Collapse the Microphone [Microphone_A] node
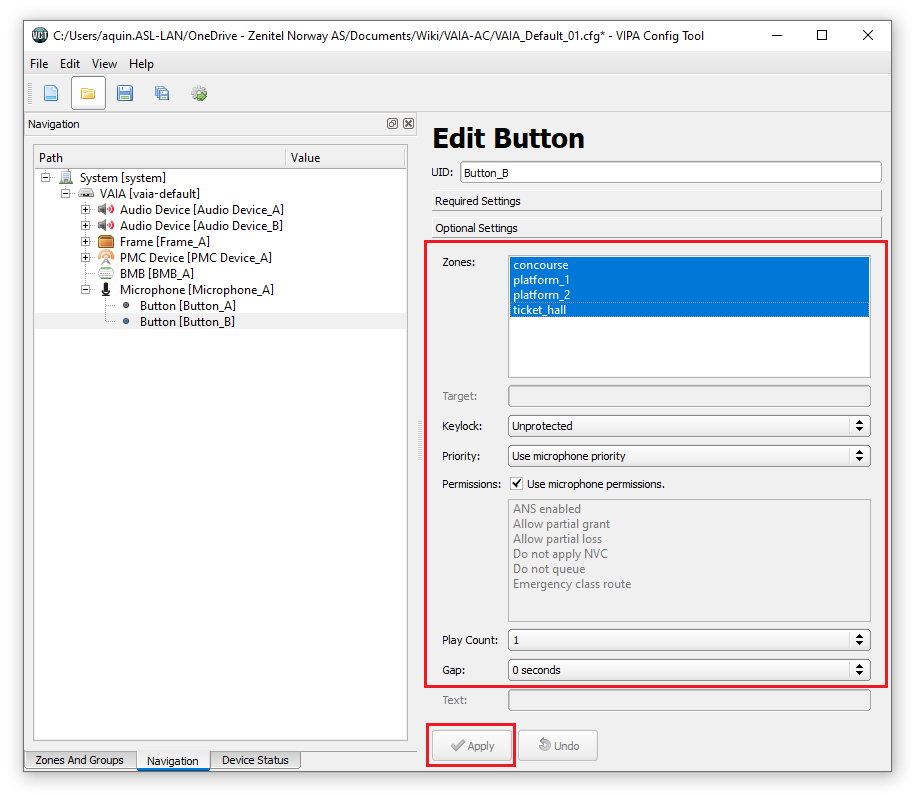Image resolution: width=916 pixels, height=795 pixels. pos(86,289)
